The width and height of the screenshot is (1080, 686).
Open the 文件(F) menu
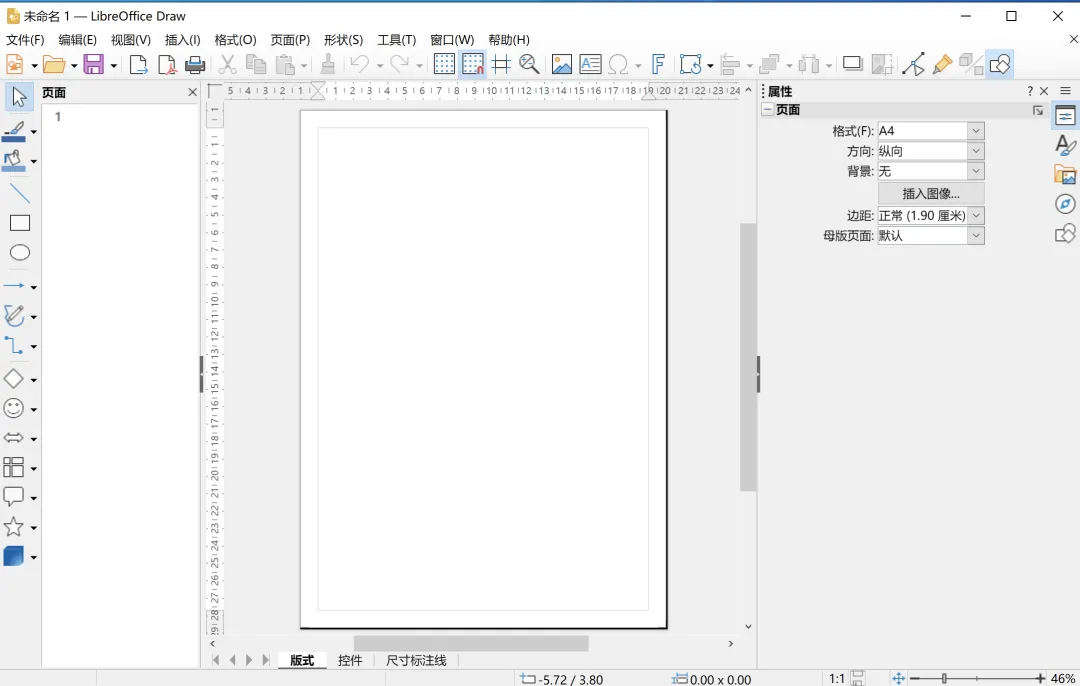point(25,40)
